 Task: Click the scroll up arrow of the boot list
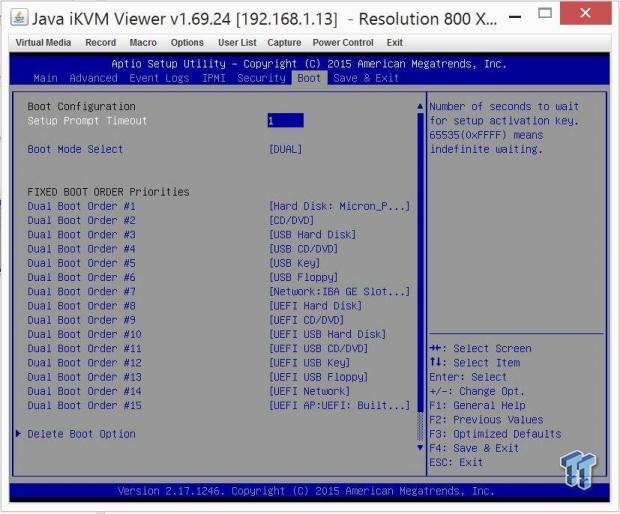[x=420, y=106]
